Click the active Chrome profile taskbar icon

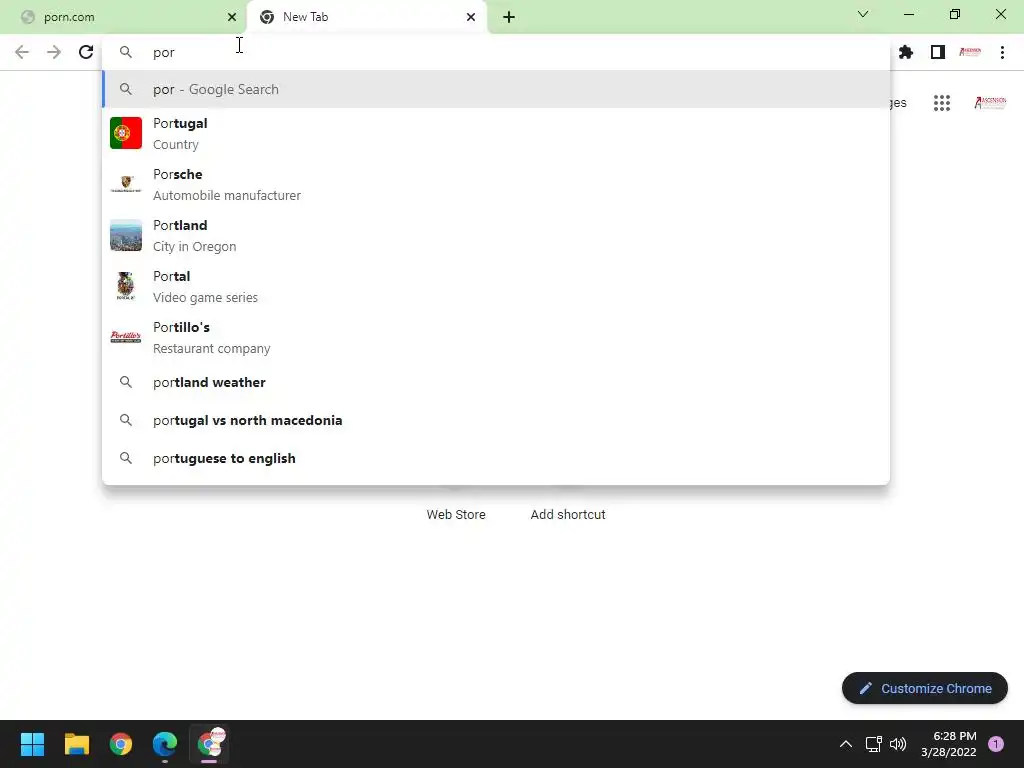pyautogui.click(x=210, y=743)
